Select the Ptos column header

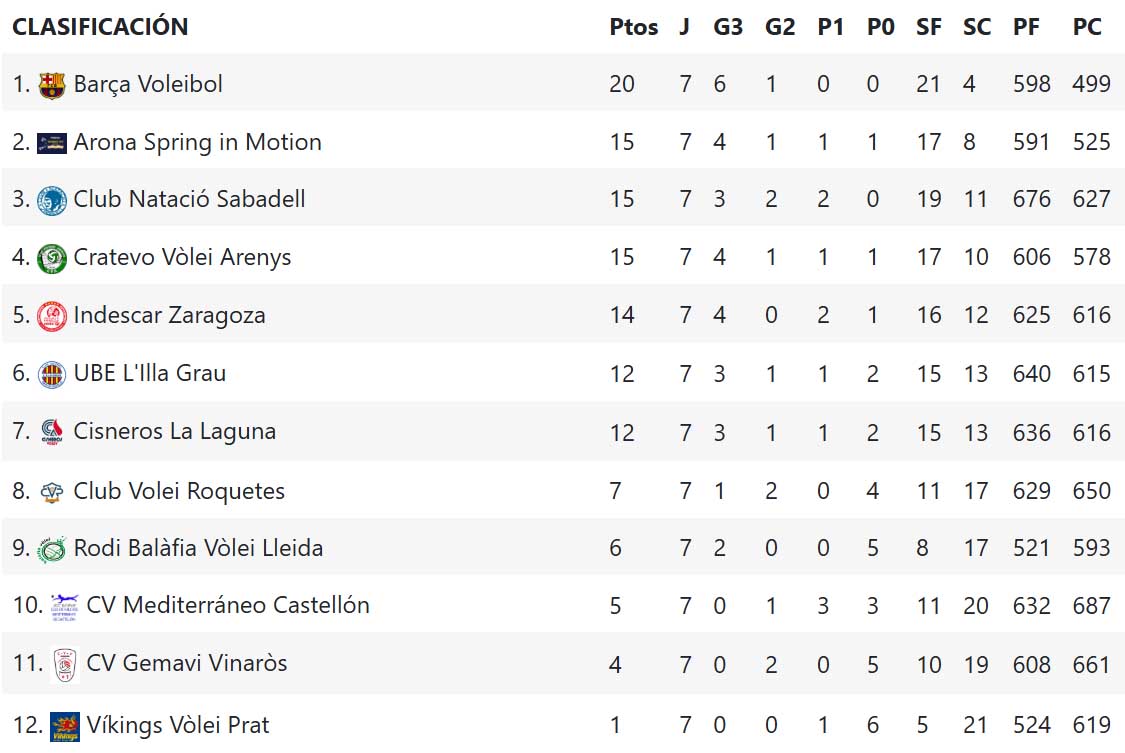coord(633,27)
